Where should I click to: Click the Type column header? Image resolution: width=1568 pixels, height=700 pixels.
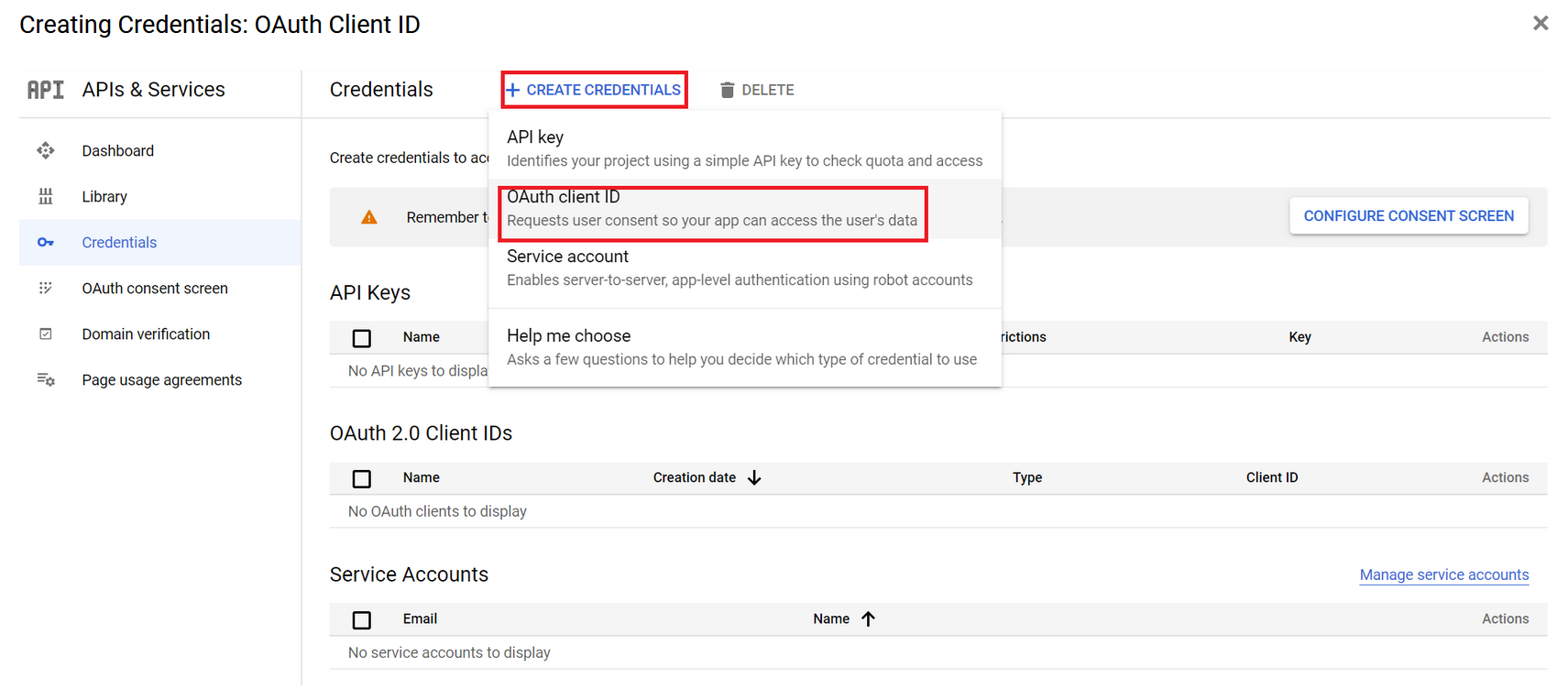click(x=1027, y=477)
